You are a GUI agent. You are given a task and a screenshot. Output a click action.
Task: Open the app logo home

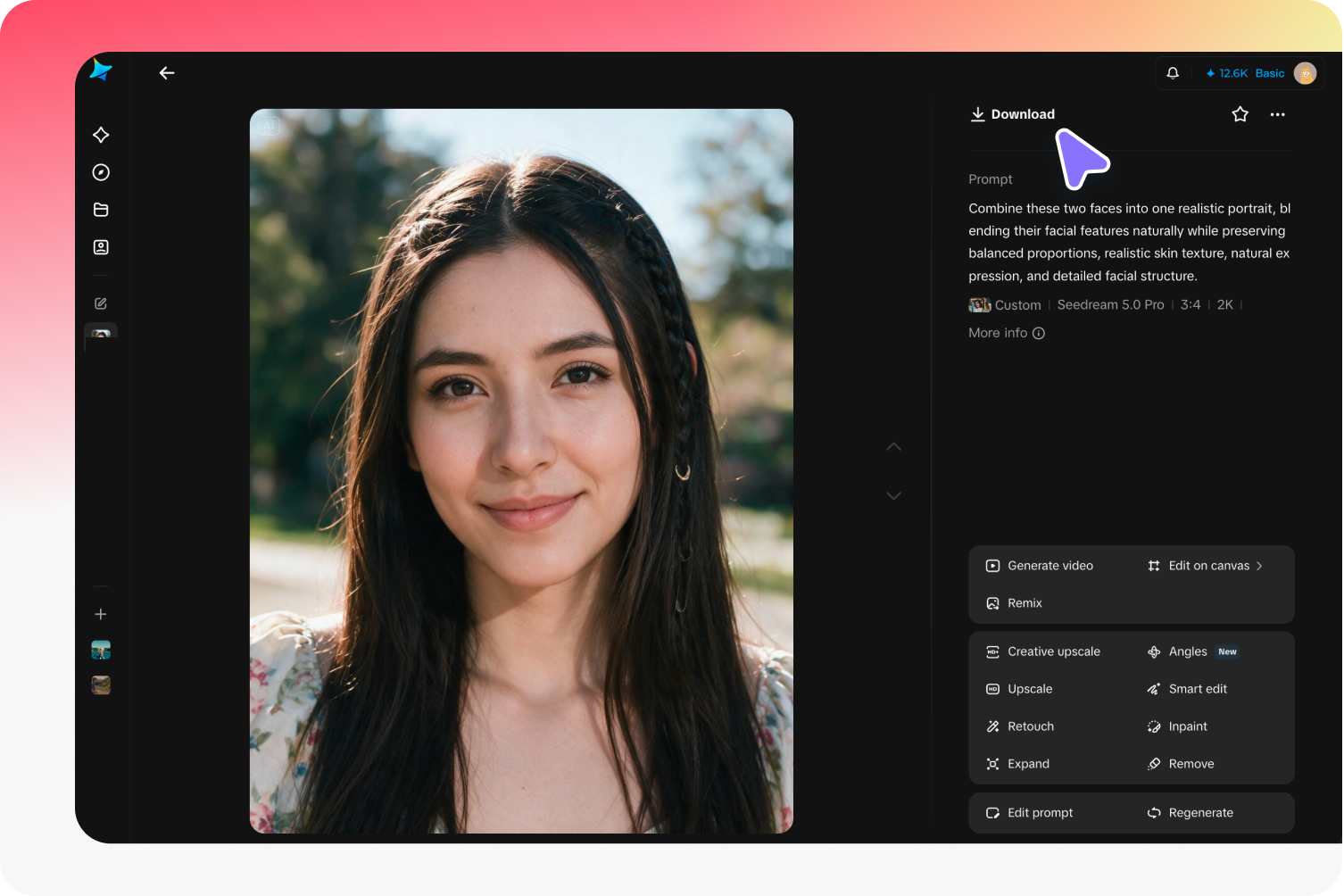[101, 70]
